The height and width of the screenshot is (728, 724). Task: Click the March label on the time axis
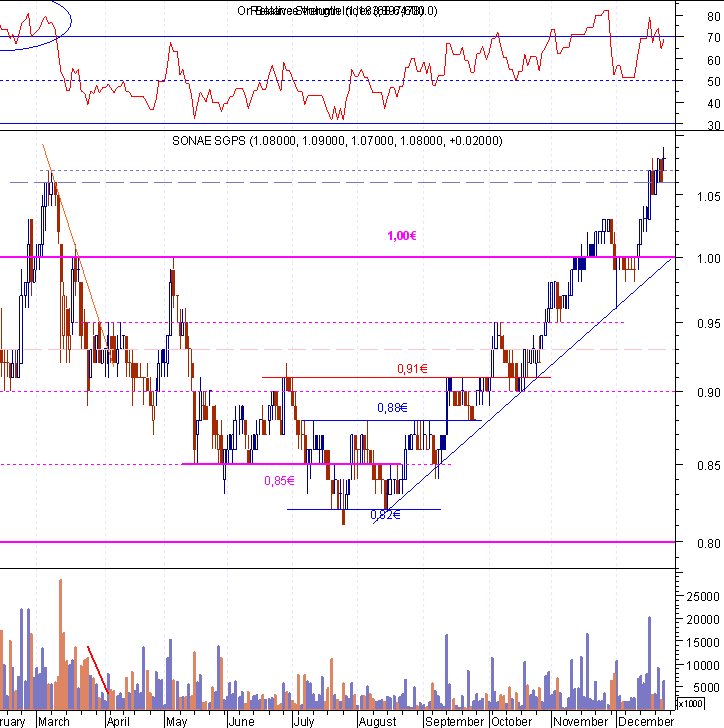click(x=54, y=722)
